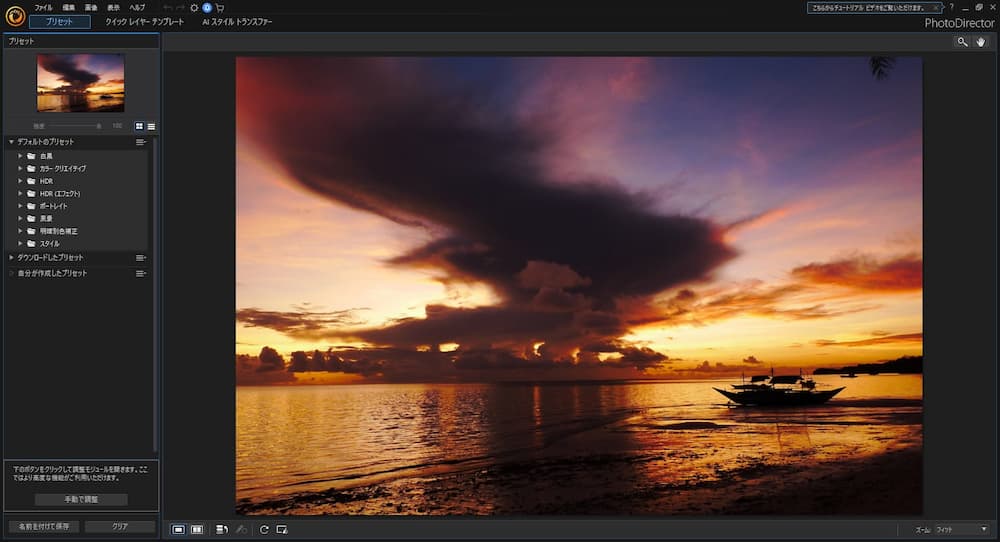Open the help question mark icon
Image resolution: width=1000 pixels, height=542 pixels.
(952, 7)
